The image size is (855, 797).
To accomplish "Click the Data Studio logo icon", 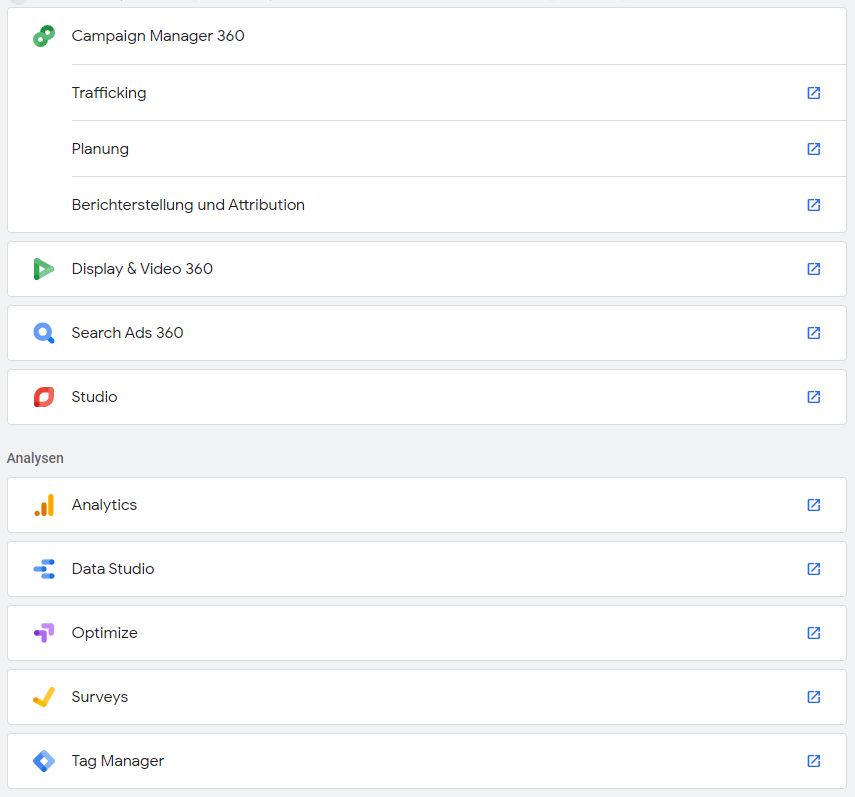I will click(x=44, y=569).
